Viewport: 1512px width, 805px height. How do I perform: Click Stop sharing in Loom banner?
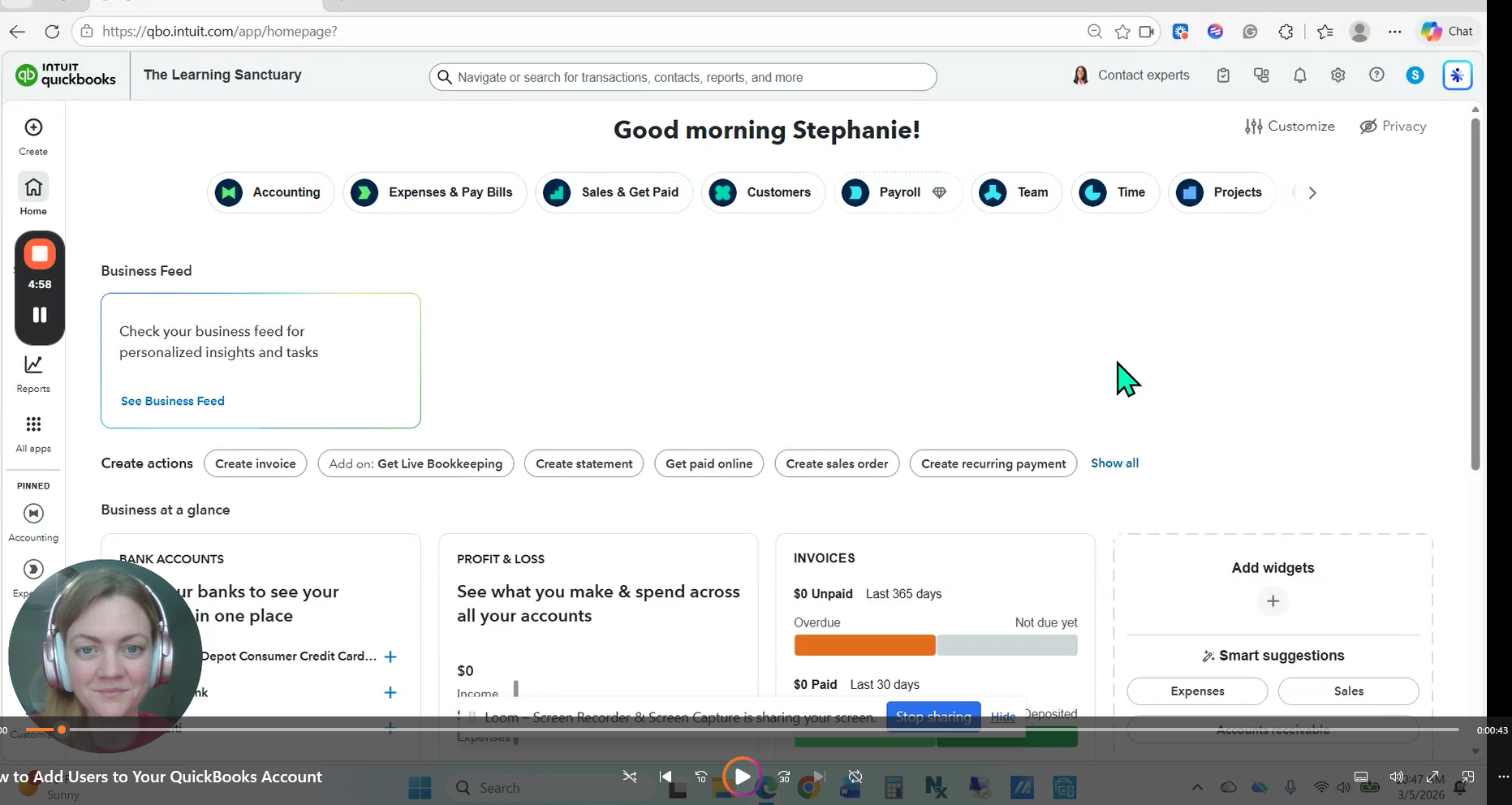(933, 717)
